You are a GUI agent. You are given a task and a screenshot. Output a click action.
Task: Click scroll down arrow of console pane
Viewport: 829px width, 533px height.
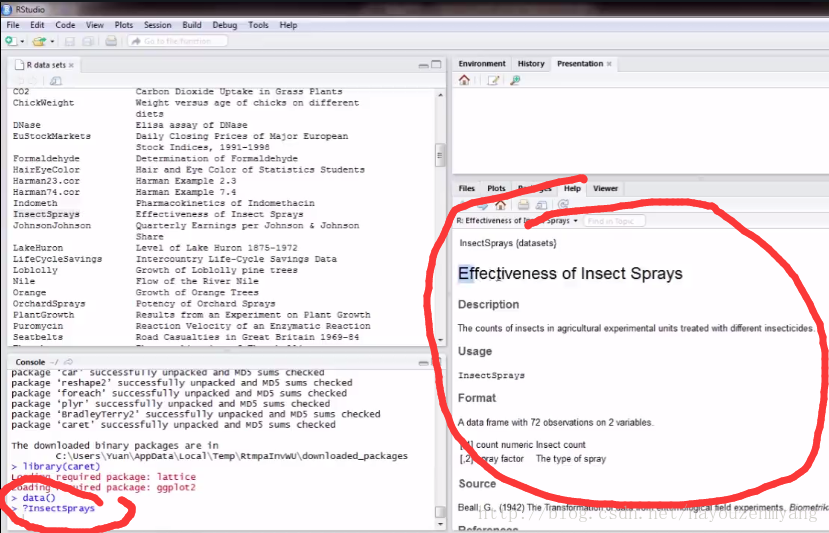tap(440, 525)
